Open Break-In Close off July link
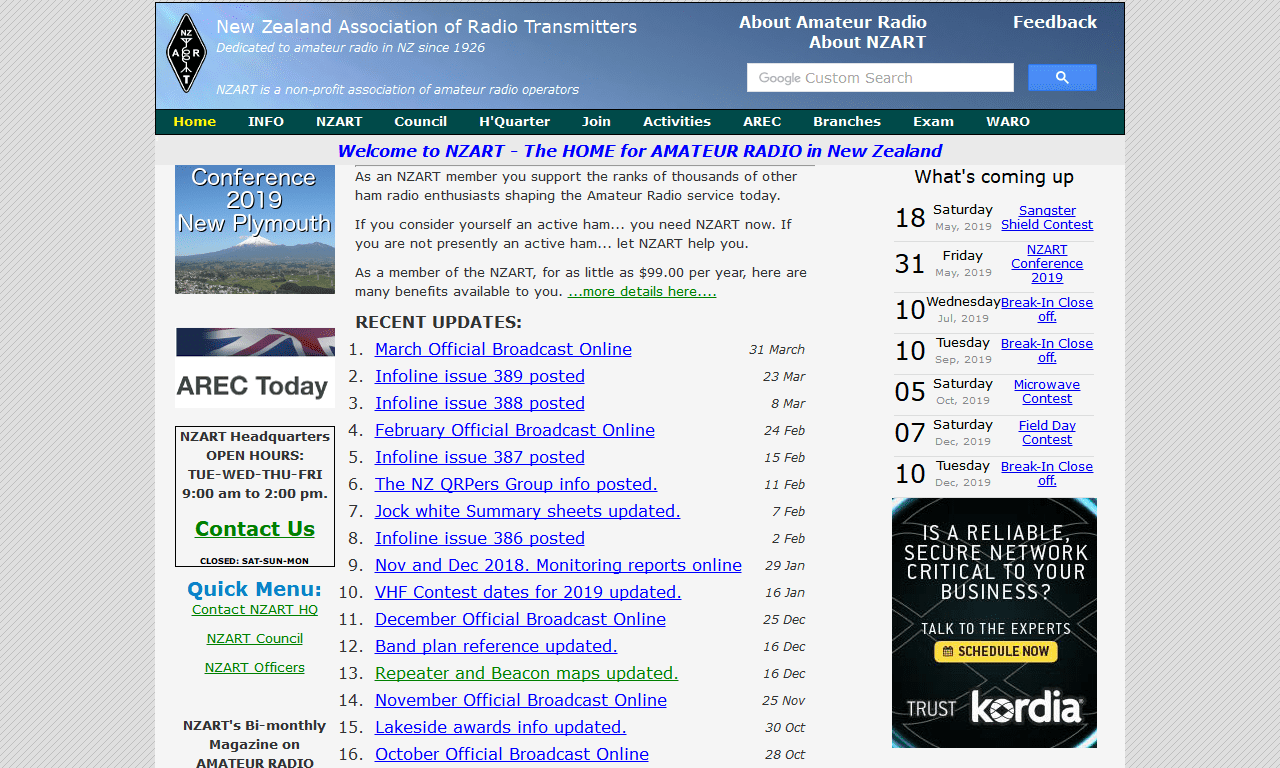Screen dimensions: 1280x768 (1047, 310)
